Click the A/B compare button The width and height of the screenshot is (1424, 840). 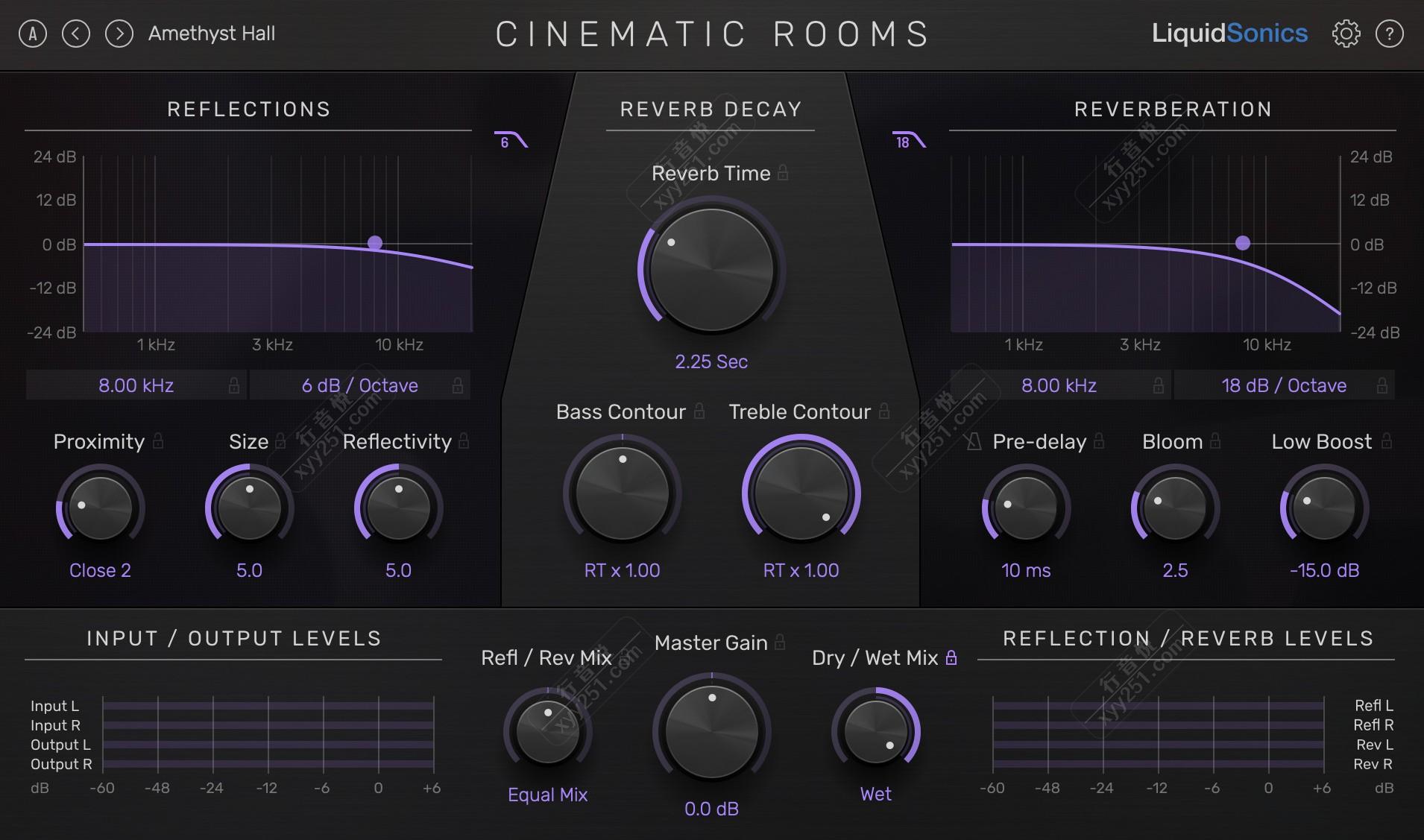pyautogui.click(x=33, y=34)
